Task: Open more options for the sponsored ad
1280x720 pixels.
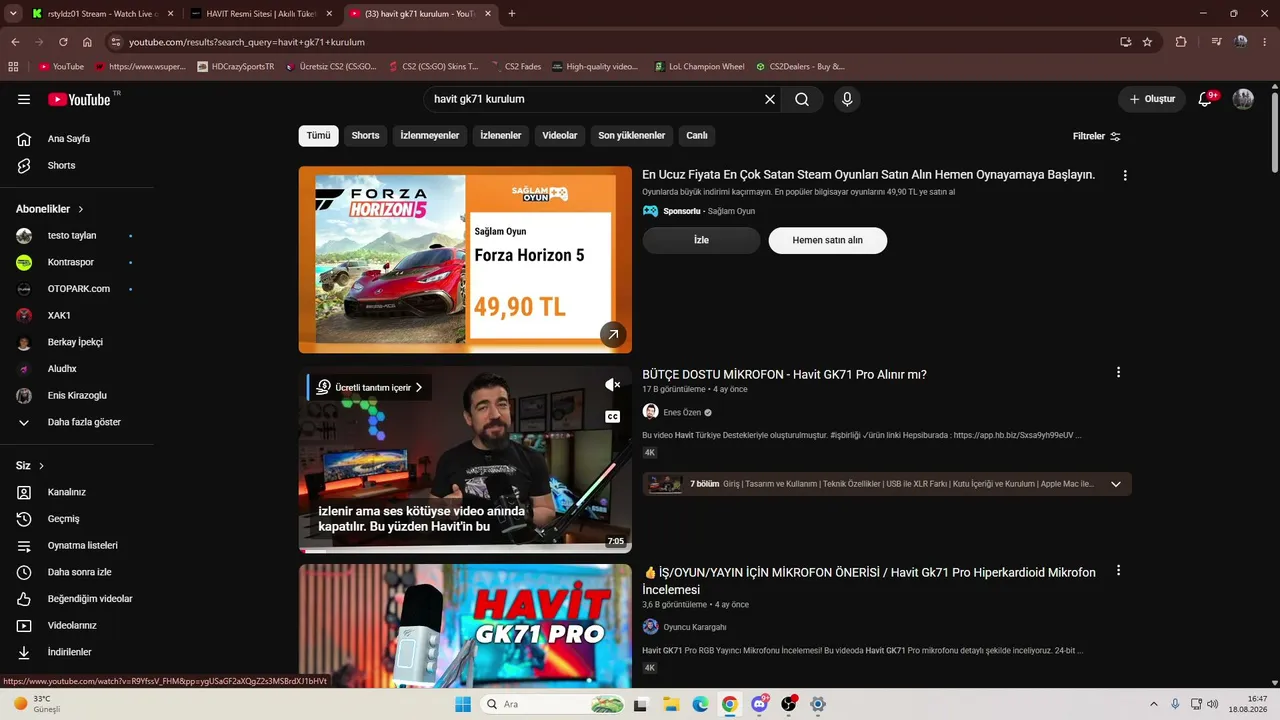Action: [1125, 175]
